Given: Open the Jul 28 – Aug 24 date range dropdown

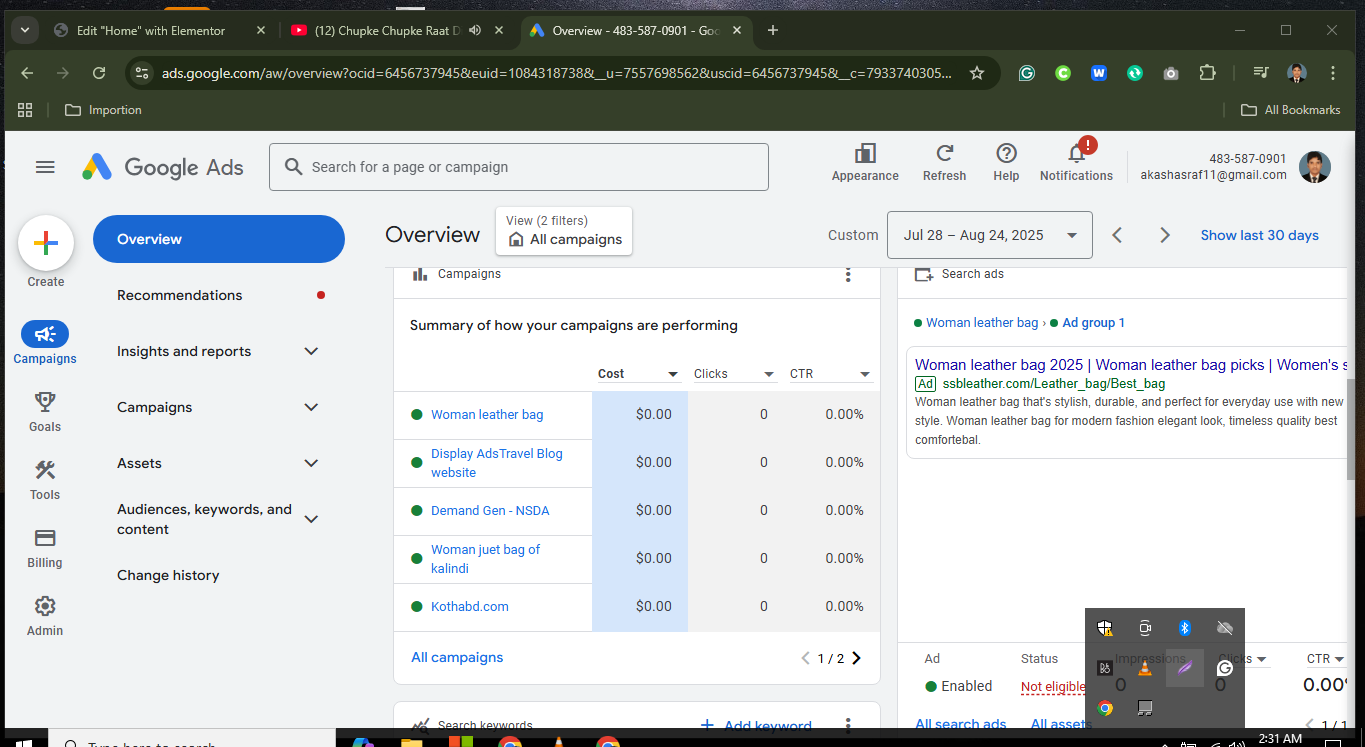Looking at the screenshot, I should [989, 234].
